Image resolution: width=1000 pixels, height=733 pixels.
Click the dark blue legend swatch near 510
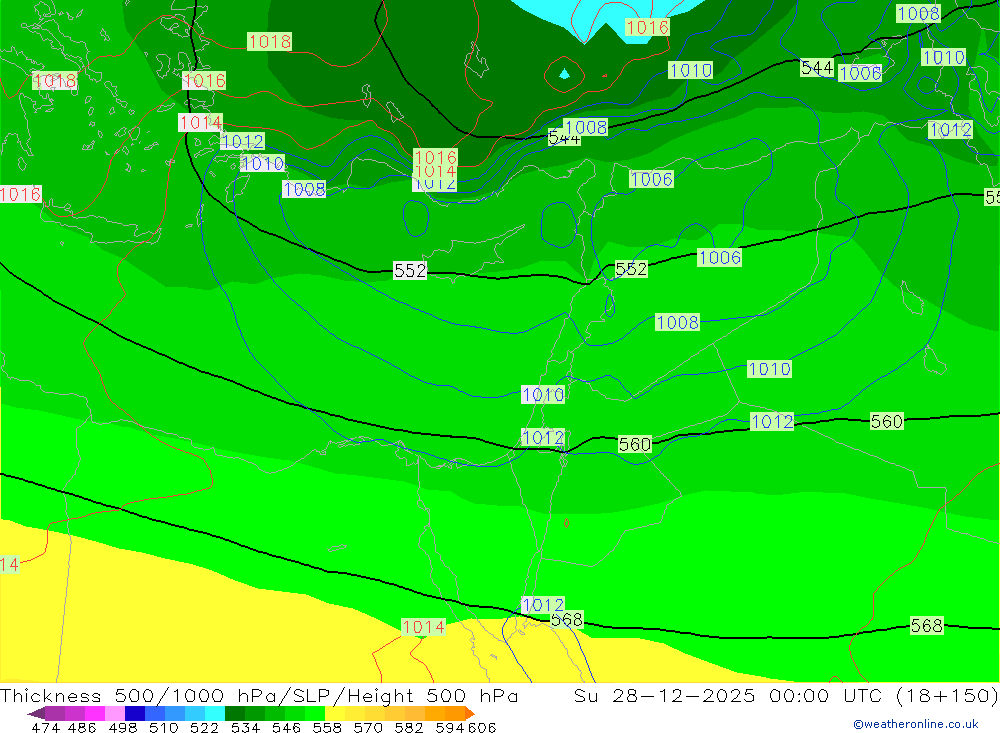click(x=135, y=713)
